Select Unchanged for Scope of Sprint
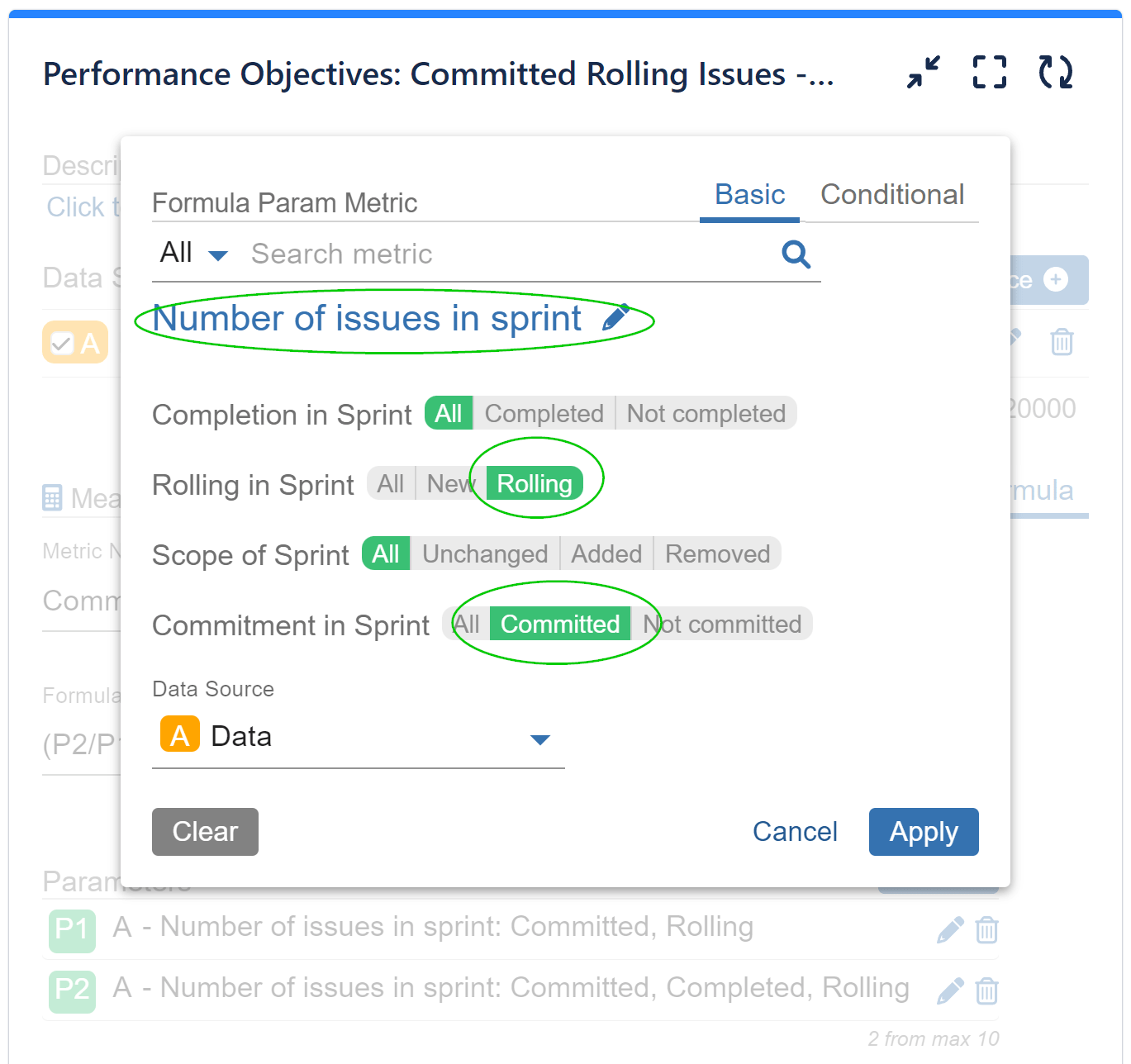This screenshot has width=1131, height=1064. pos(484,553)
